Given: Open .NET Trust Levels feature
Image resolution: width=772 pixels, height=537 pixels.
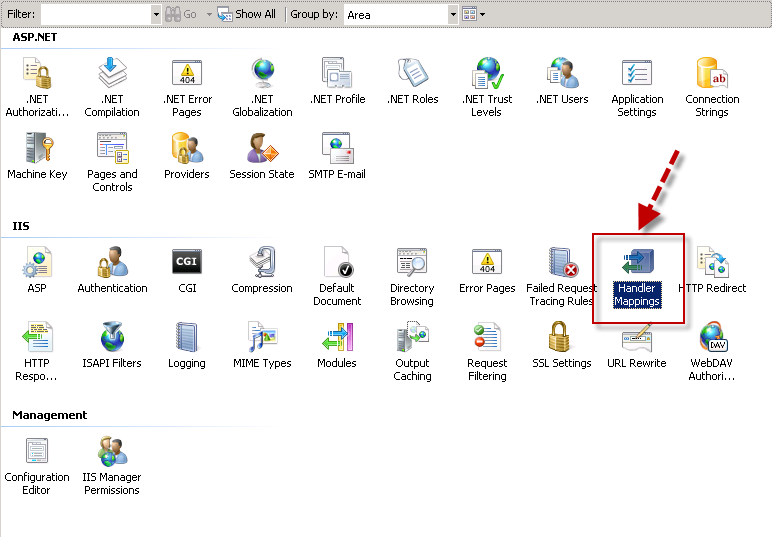Looking at the screenshot, I should pyautogui.click(x=487, y=87).
